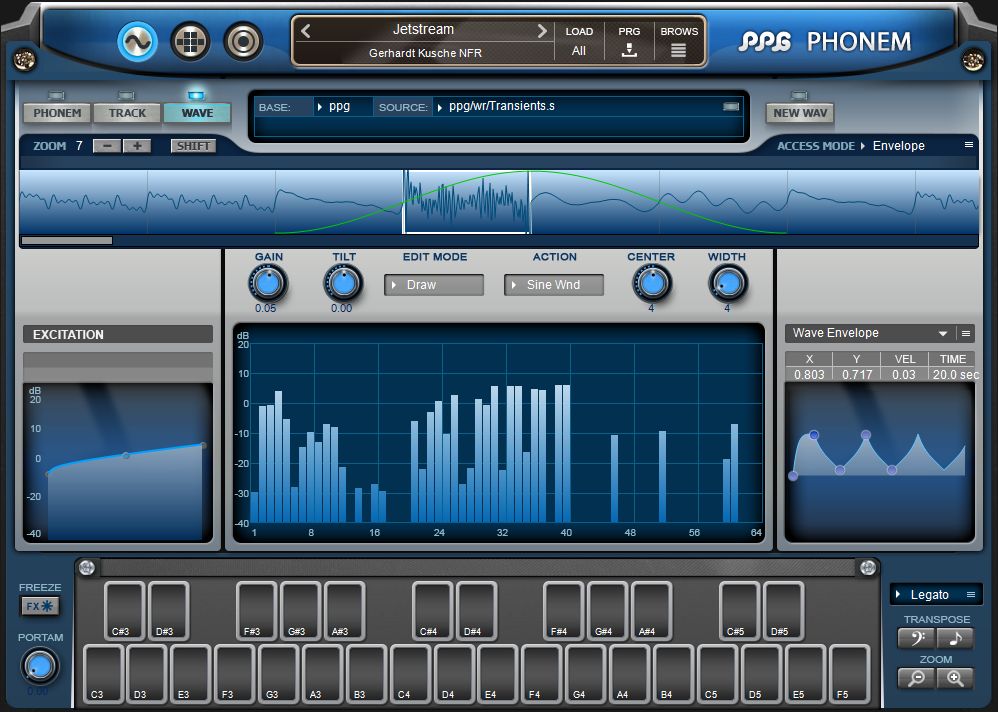The height and width of the screenshot is (712, 998).
Task: Zoom out the keyboard with magnifier minus
Action: click(x=917, y=678)
